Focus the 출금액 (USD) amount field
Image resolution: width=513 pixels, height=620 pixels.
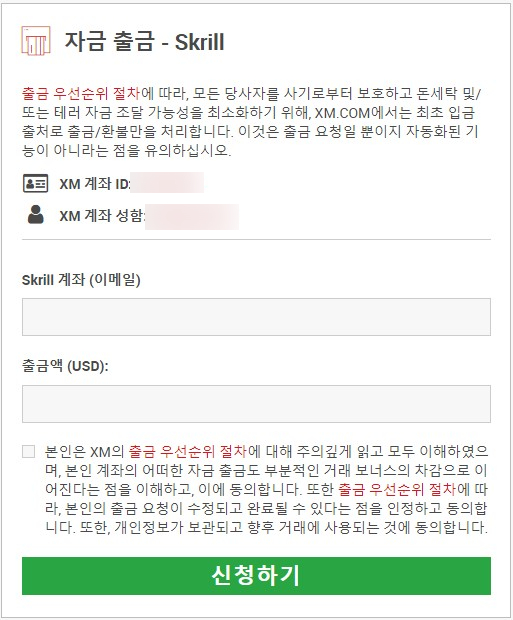(256, 404)
